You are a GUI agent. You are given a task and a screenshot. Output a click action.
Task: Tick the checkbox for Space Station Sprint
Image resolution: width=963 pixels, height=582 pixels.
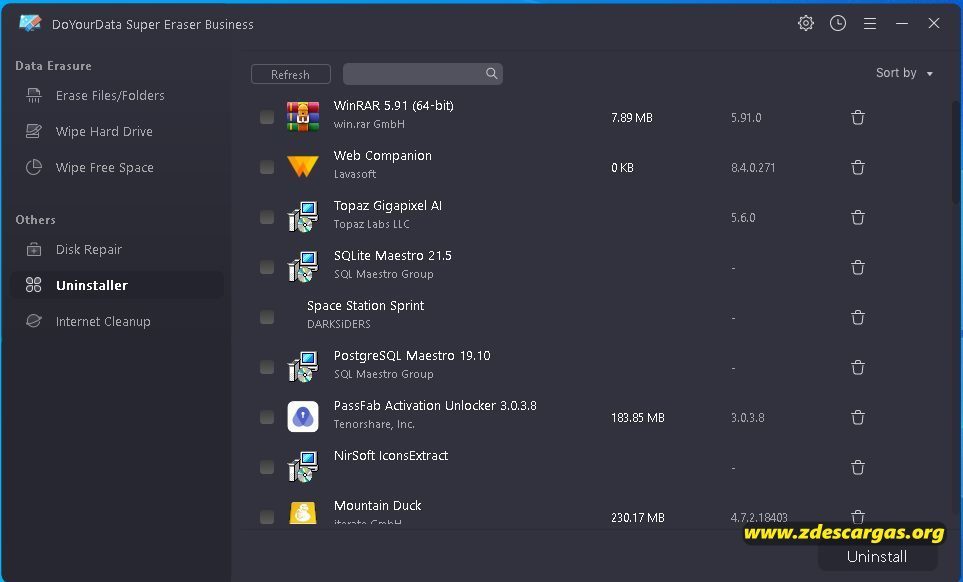click(267, 317)
